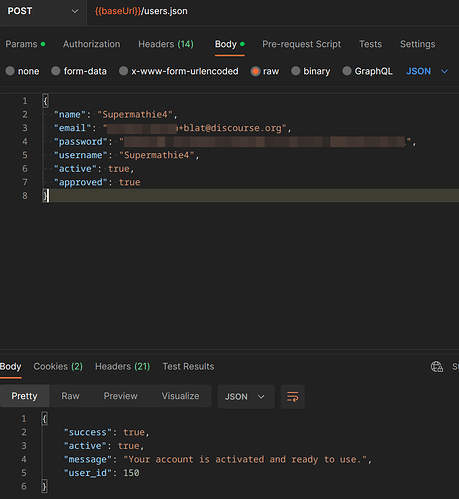
Task: Switch to the Params tab
Action: 25,44
